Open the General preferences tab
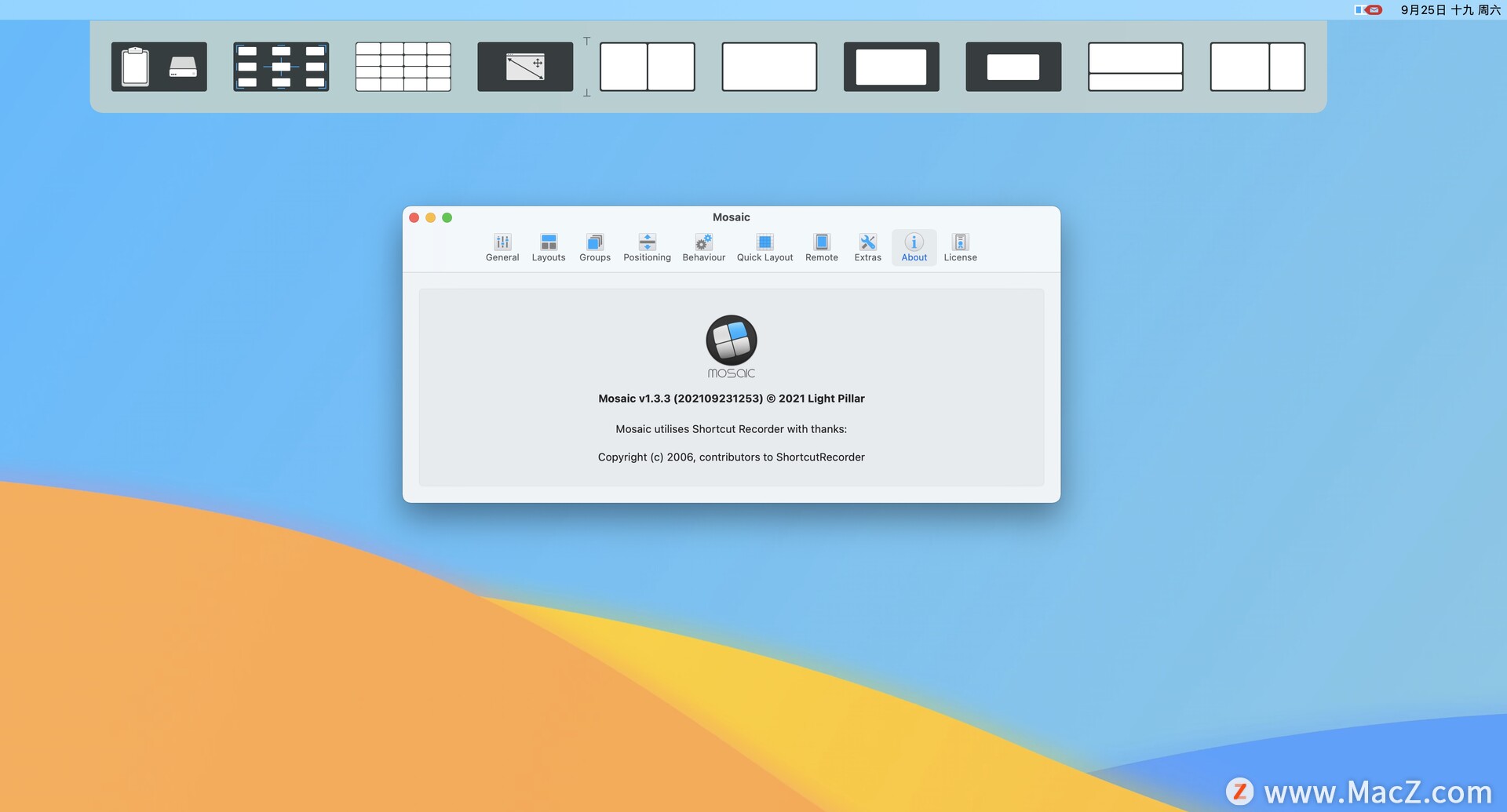 click(502, 248)
